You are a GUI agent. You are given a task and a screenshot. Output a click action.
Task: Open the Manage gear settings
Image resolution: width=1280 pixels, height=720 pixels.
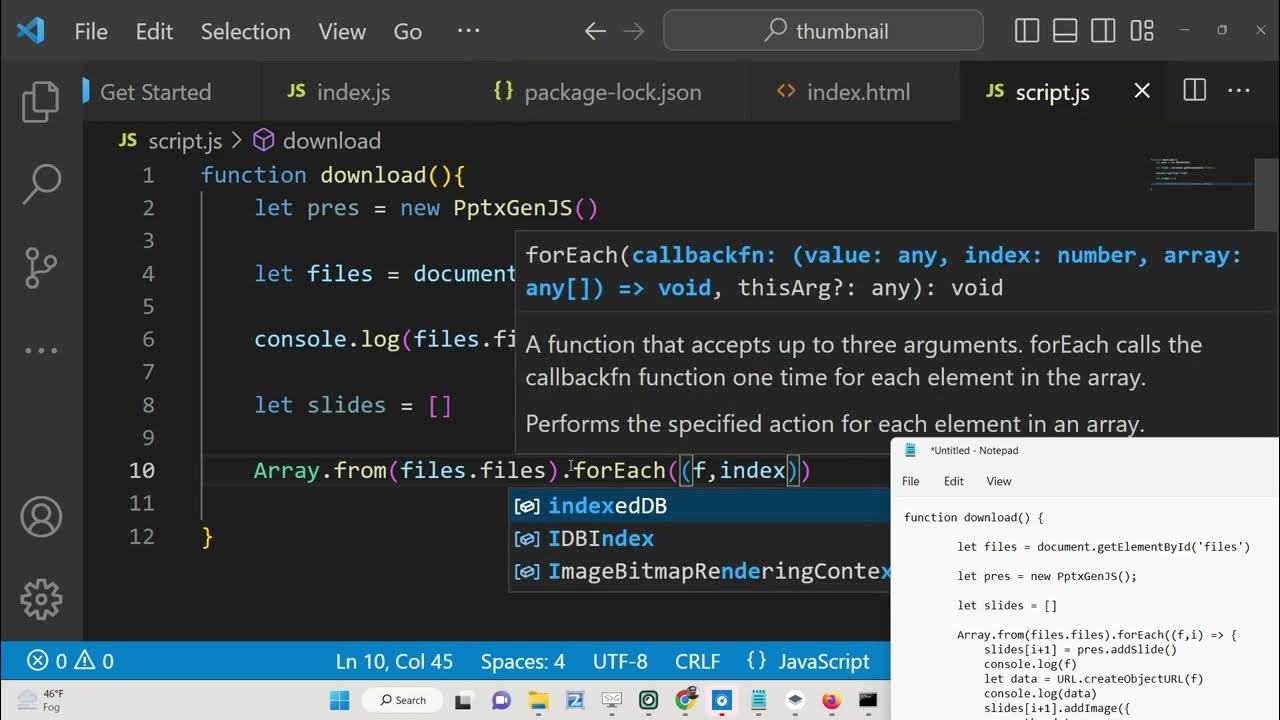coord(41,599)
